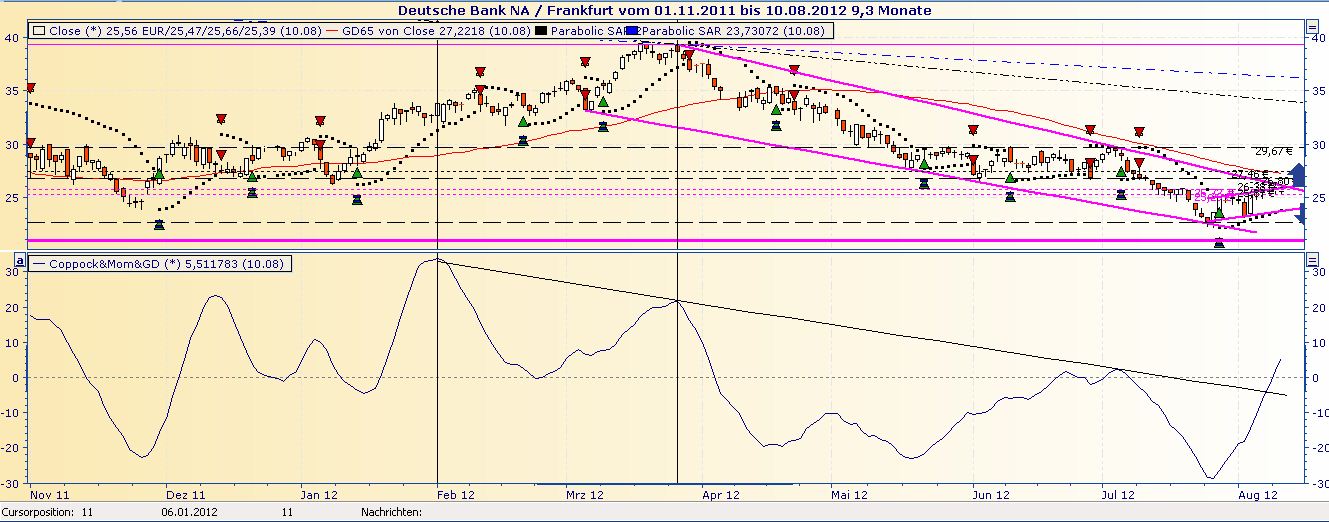This screenshot has height=522, width=1329.
Task: Click the 'Mrz 12' date axis label
Action: [585, 494]
